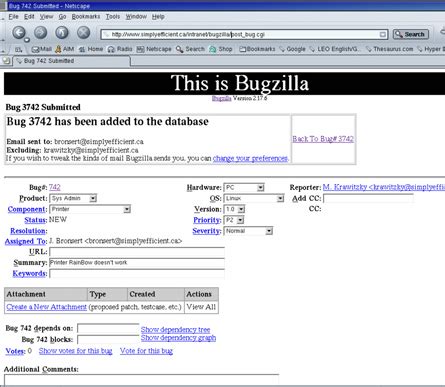Click View All in attachment Actions

pos(201,307)
